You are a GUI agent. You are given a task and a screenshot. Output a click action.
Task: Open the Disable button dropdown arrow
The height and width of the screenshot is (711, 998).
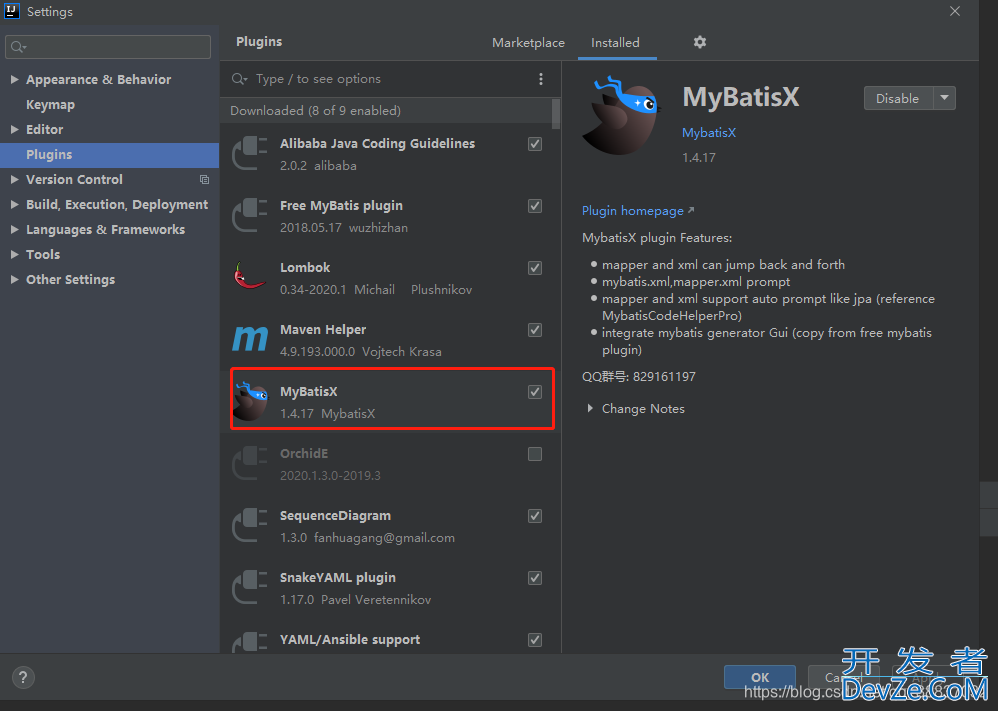coord(945,98)
